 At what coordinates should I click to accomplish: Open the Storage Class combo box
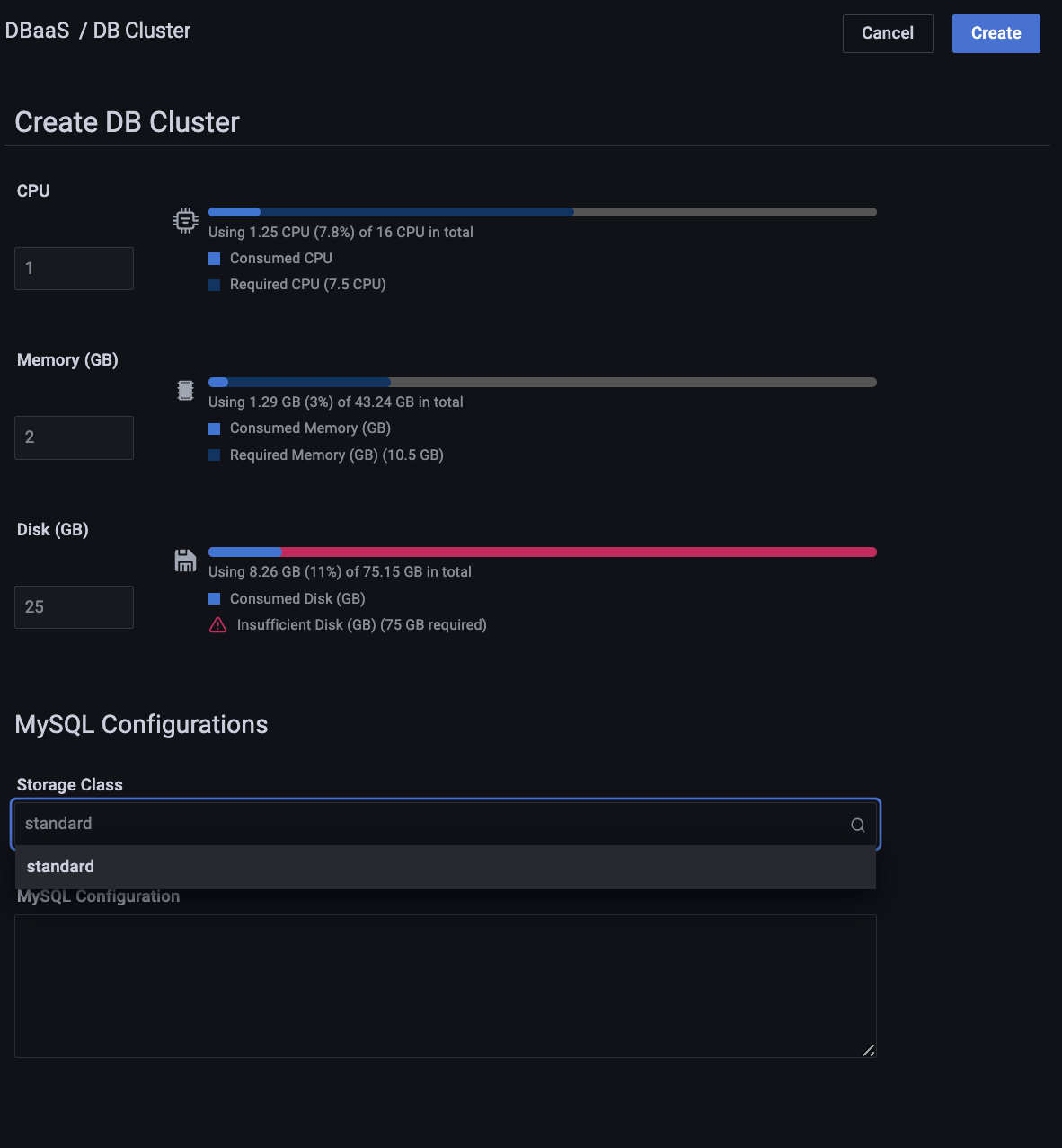(x=431, y=824)
